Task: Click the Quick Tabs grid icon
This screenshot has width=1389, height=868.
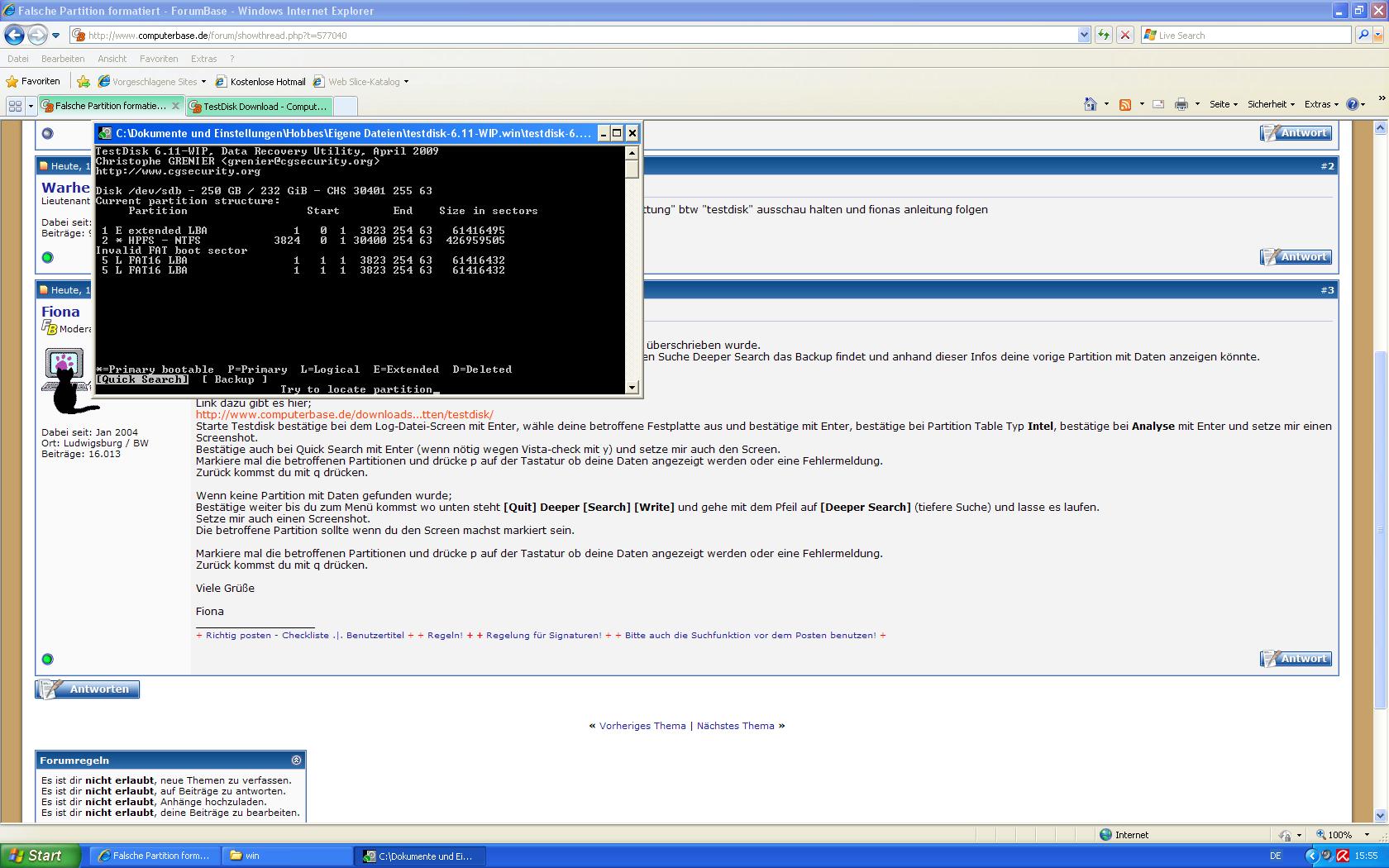Action: click(15, 106)
